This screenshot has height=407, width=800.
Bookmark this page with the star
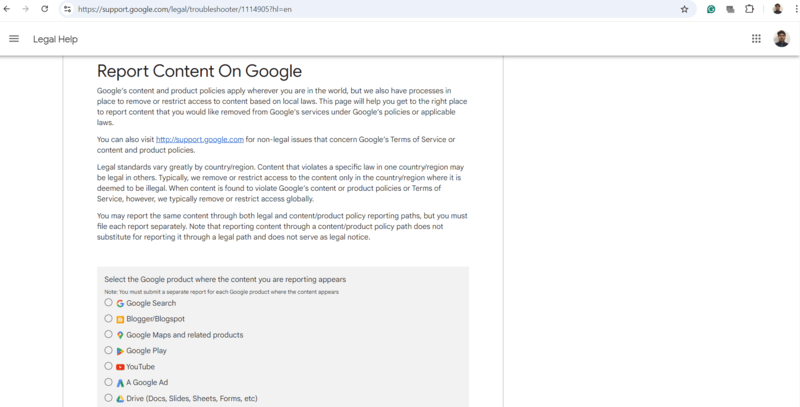684,9
